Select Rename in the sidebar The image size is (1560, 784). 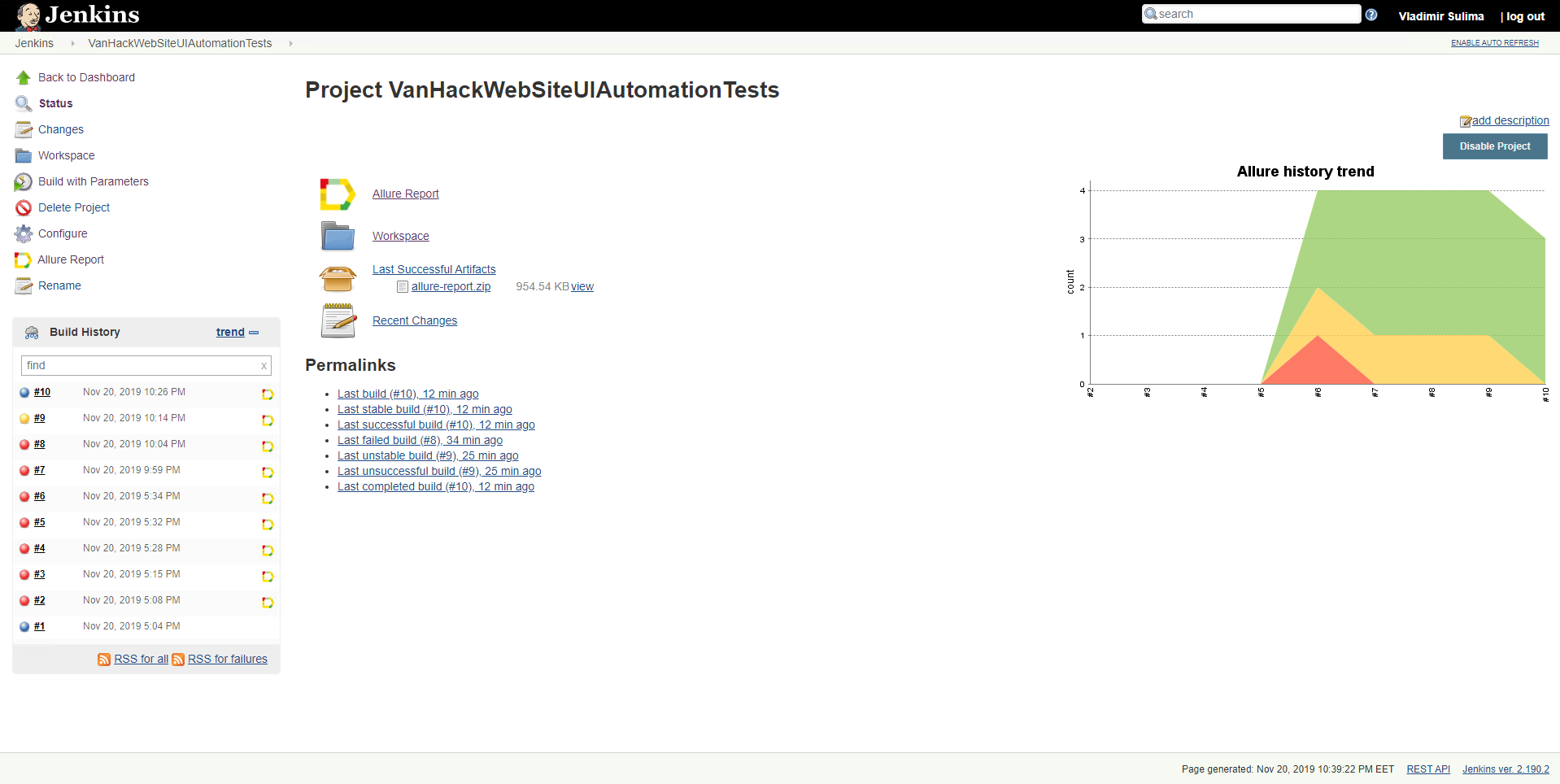click(59, 285)
